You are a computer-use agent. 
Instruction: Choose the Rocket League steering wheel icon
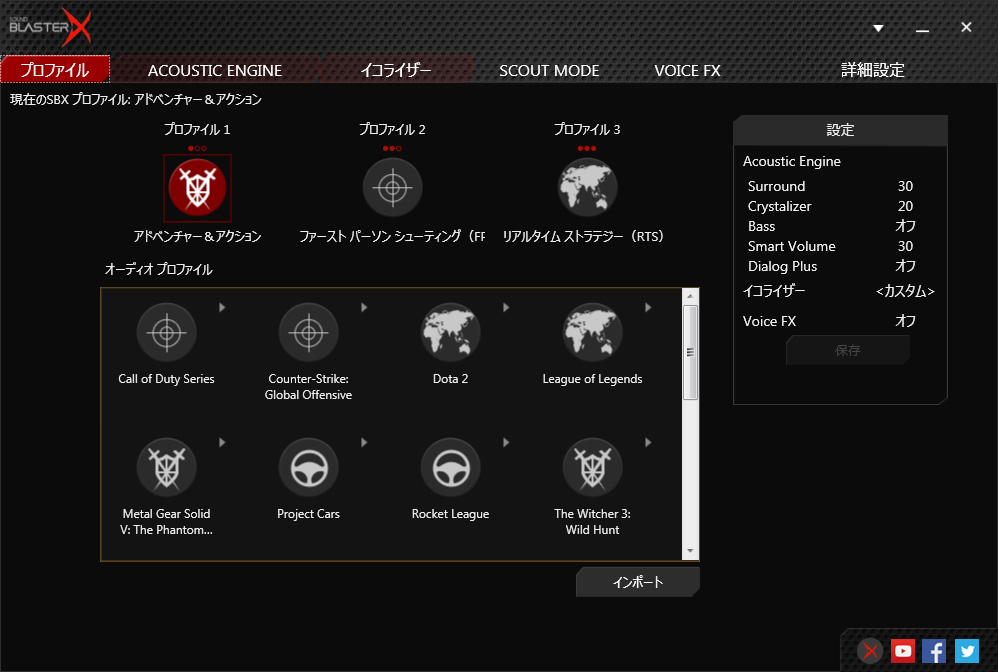pyautogui.click(x=451, y=468)
